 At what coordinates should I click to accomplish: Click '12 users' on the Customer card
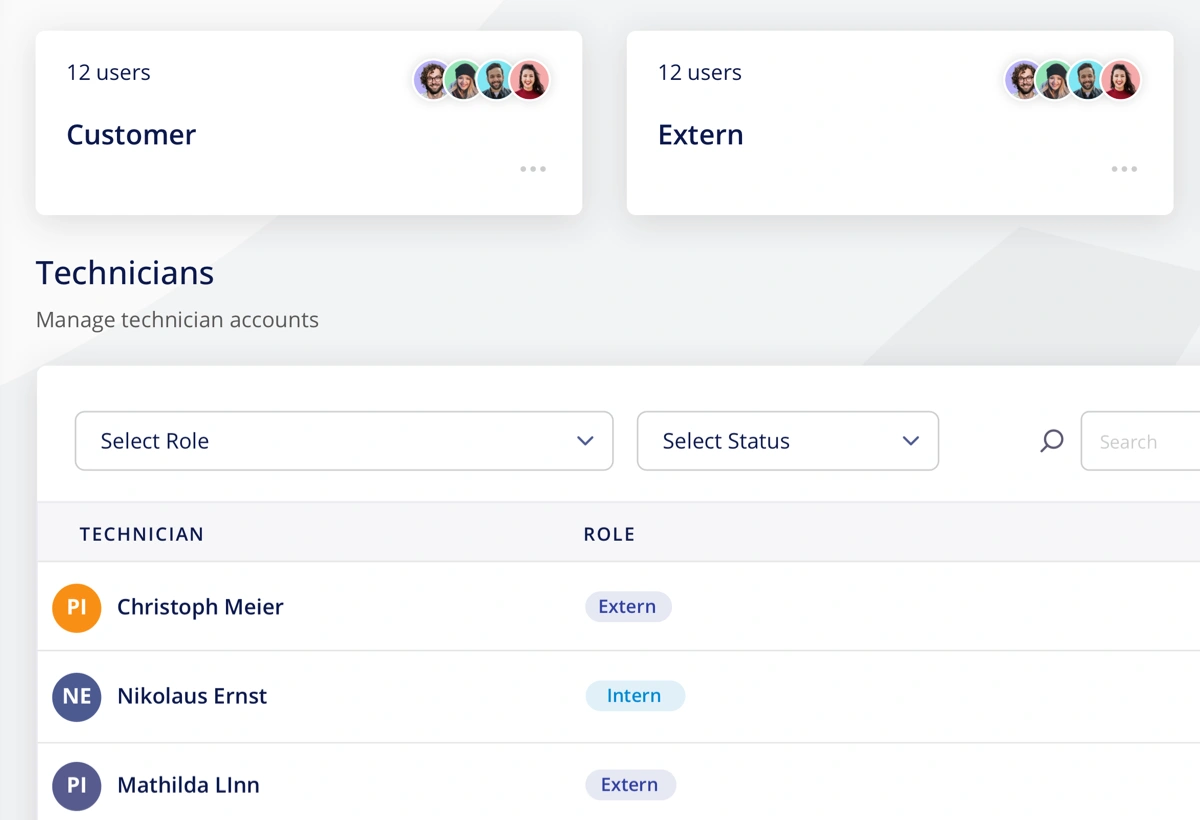click(x=108, y=72)
